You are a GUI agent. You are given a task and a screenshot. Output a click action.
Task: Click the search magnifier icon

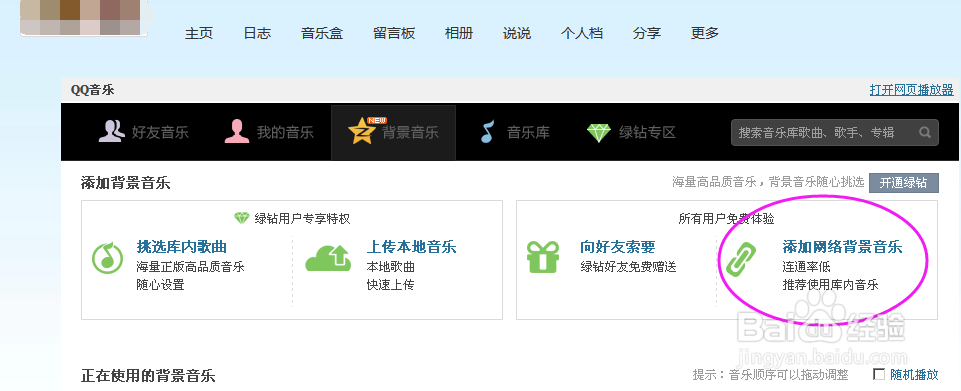click(924, 132)
